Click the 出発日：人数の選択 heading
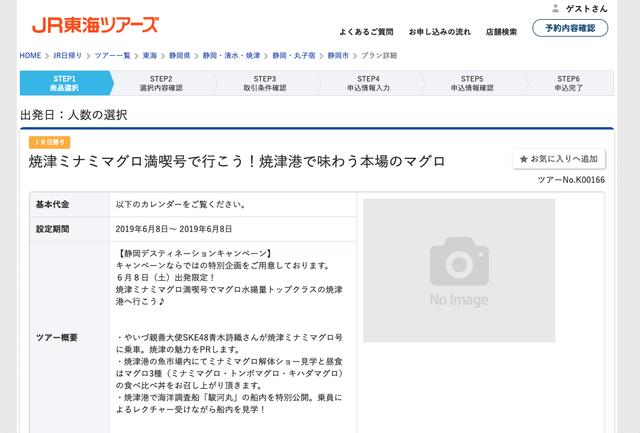Screen dimensions: 640x433 (73, 115)
